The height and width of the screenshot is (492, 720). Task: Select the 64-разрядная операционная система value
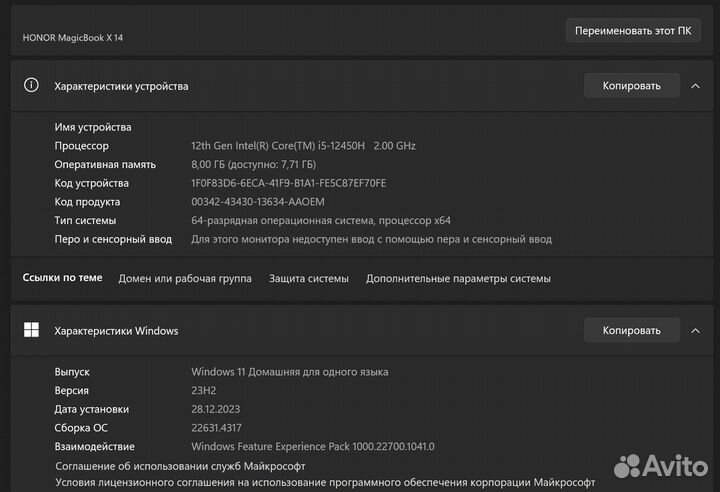321,221
